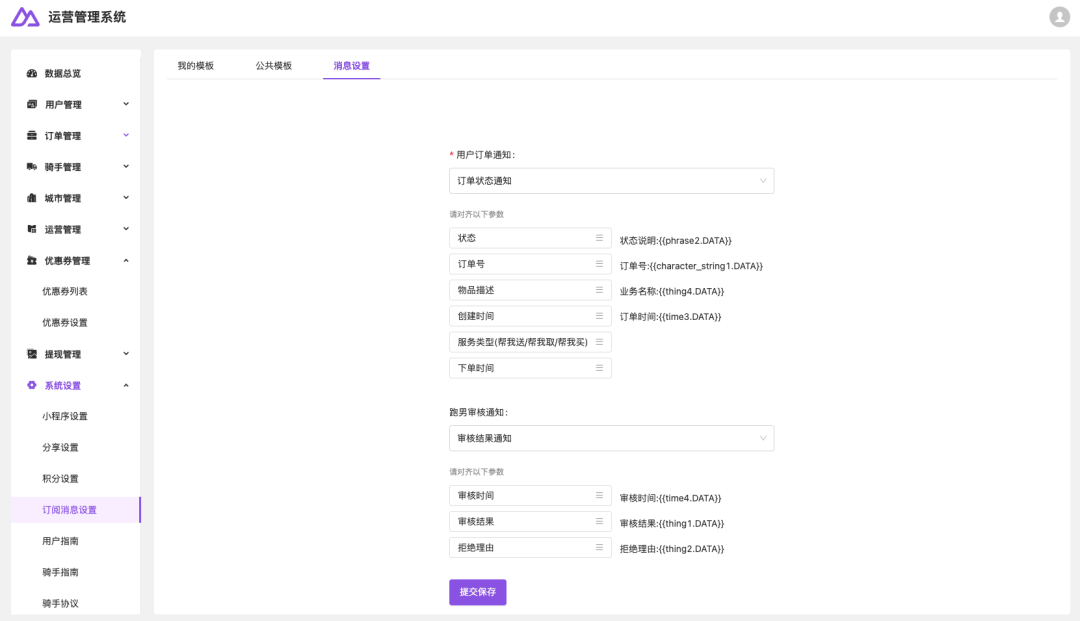Open the 订单状态通知 dropdown
This screenshot has height=621, width=1080.
tap(611, 181)
